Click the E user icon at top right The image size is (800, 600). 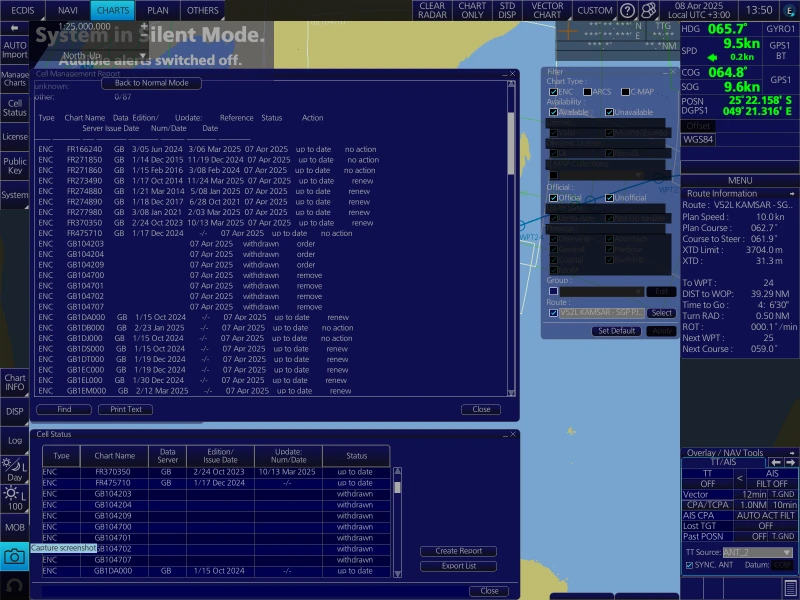(x=789, y=10)
